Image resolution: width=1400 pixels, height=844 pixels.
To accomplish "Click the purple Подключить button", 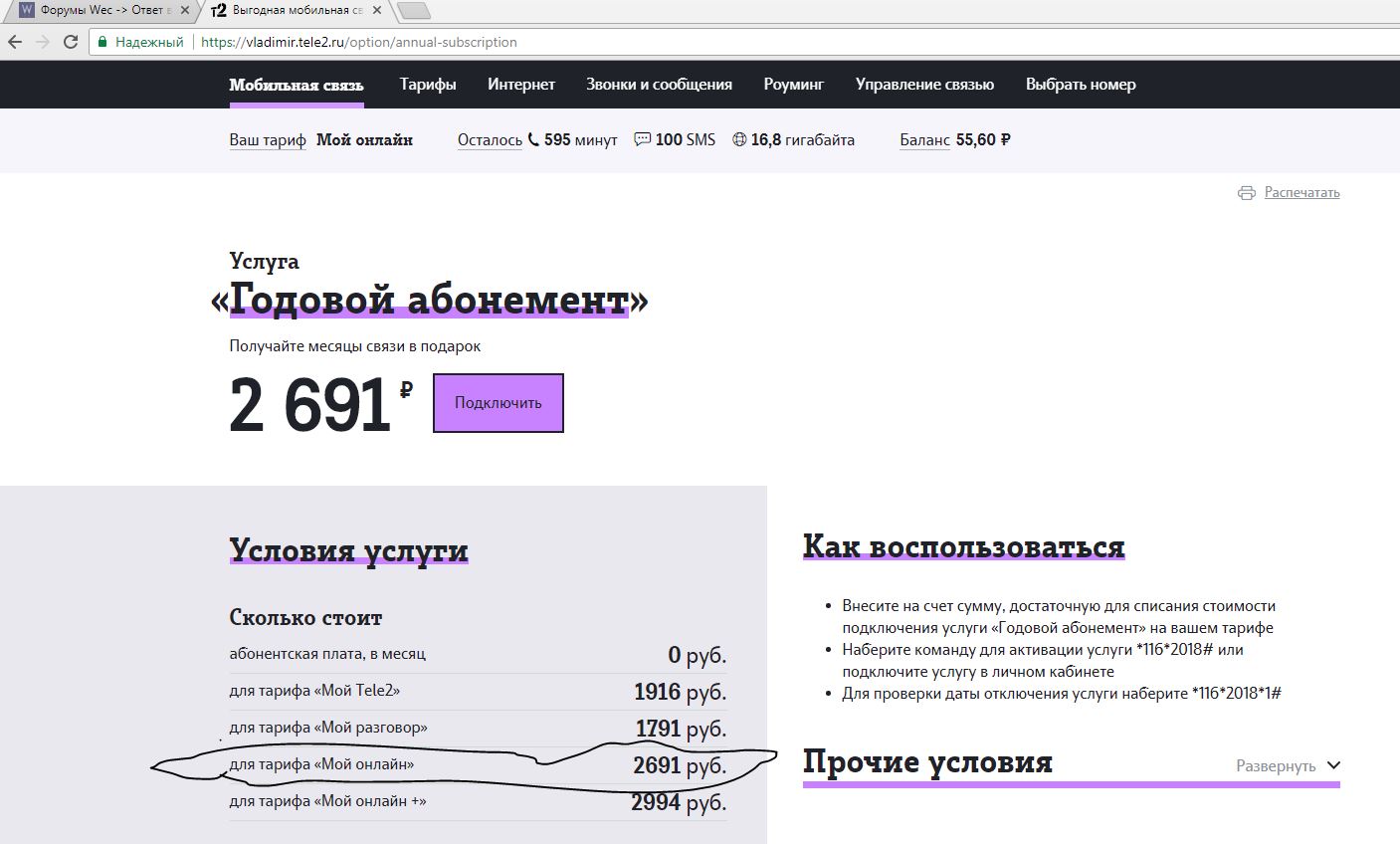I will point(499,403).
